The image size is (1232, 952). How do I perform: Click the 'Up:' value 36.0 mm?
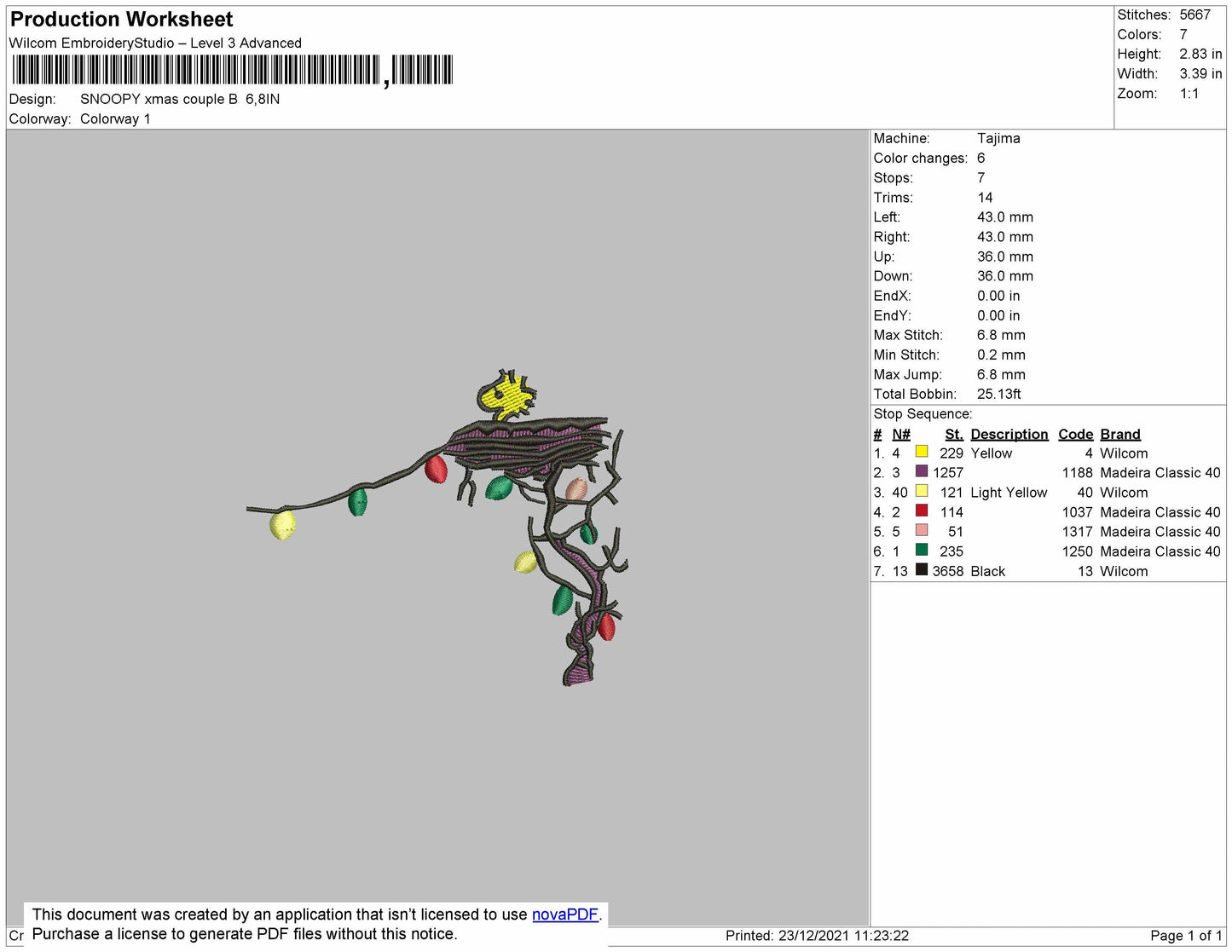[1005, 257]
